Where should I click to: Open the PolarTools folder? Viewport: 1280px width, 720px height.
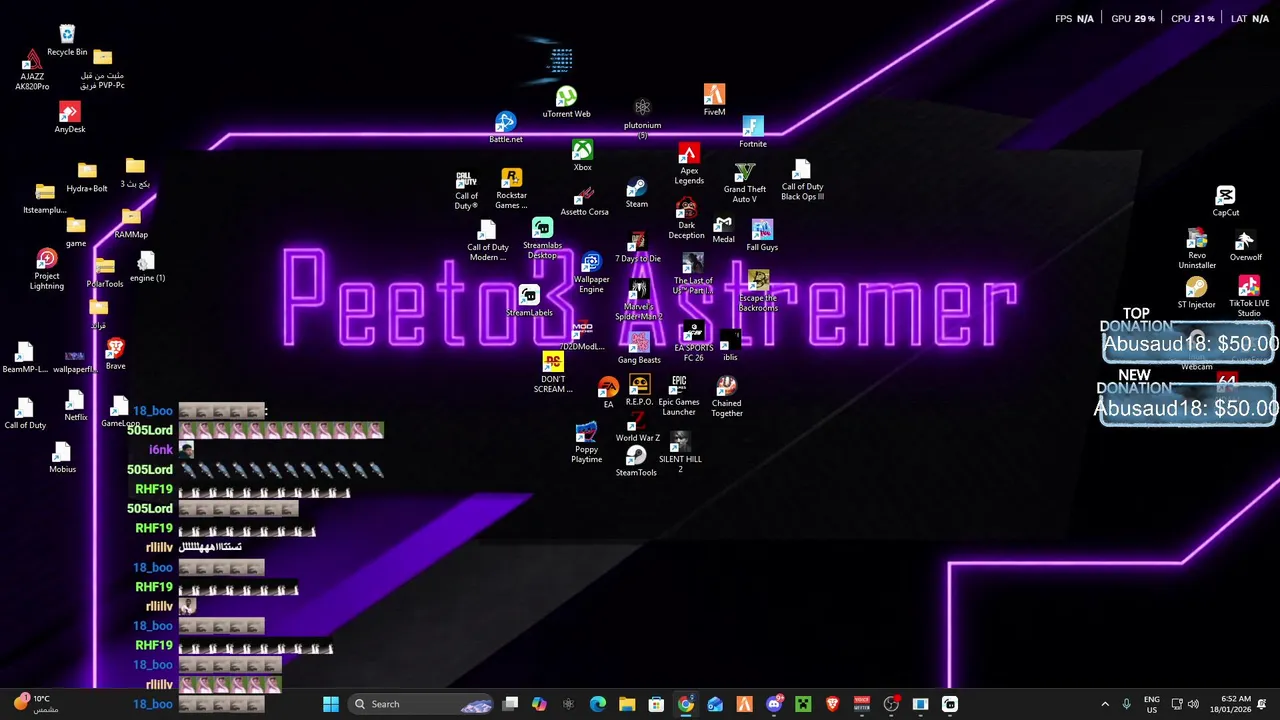click(x=105, y=272)
